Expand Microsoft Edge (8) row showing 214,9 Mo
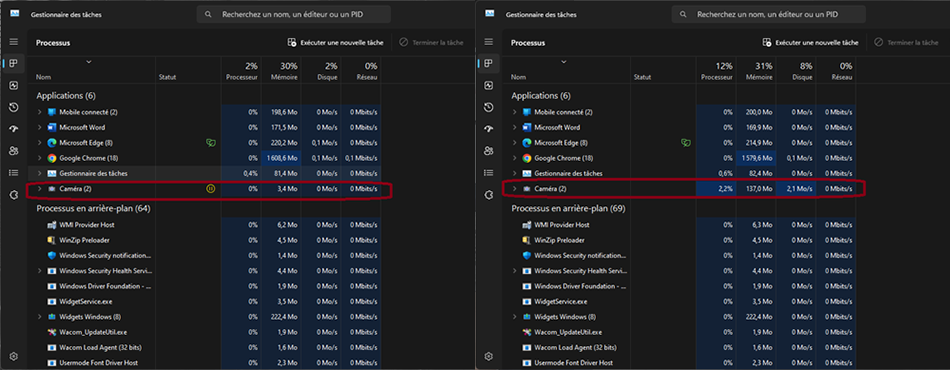This screenshot has height=370, width=950. tap(514, 143)
